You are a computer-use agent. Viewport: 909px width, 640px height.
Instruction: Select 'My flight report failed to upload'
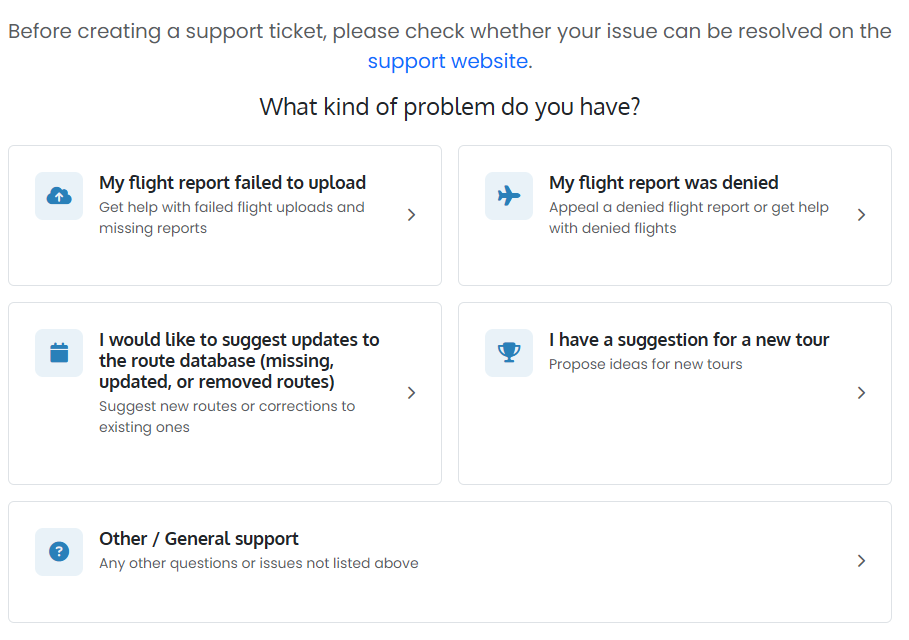point(231,182)
